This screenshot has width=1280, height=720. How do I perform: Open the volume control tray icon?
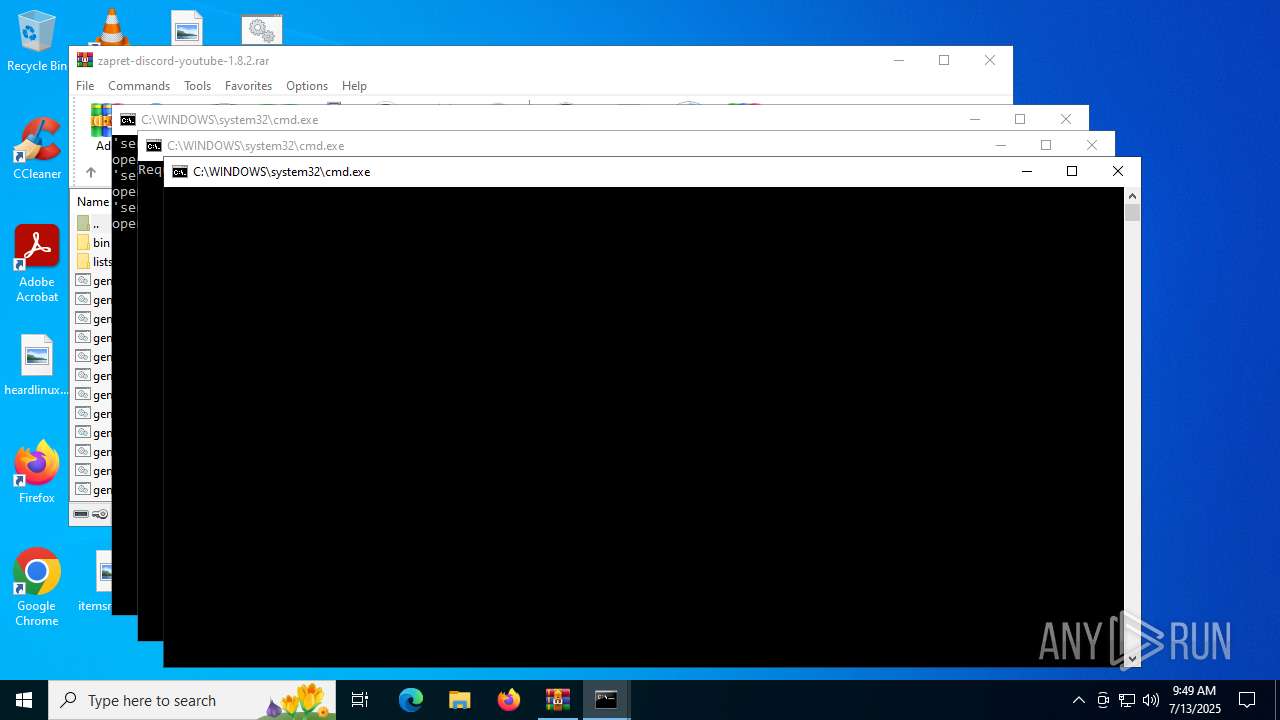[1151, 700]
